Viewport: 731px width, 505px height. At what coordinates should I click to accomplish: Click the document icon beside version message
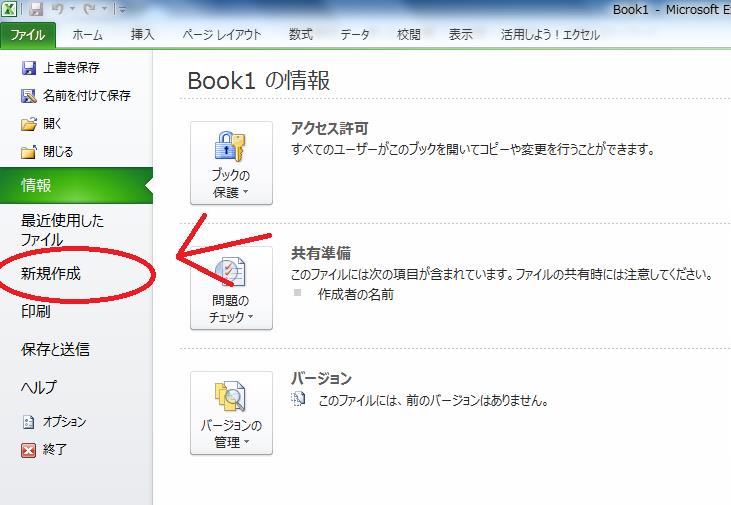tap(298, 399)
